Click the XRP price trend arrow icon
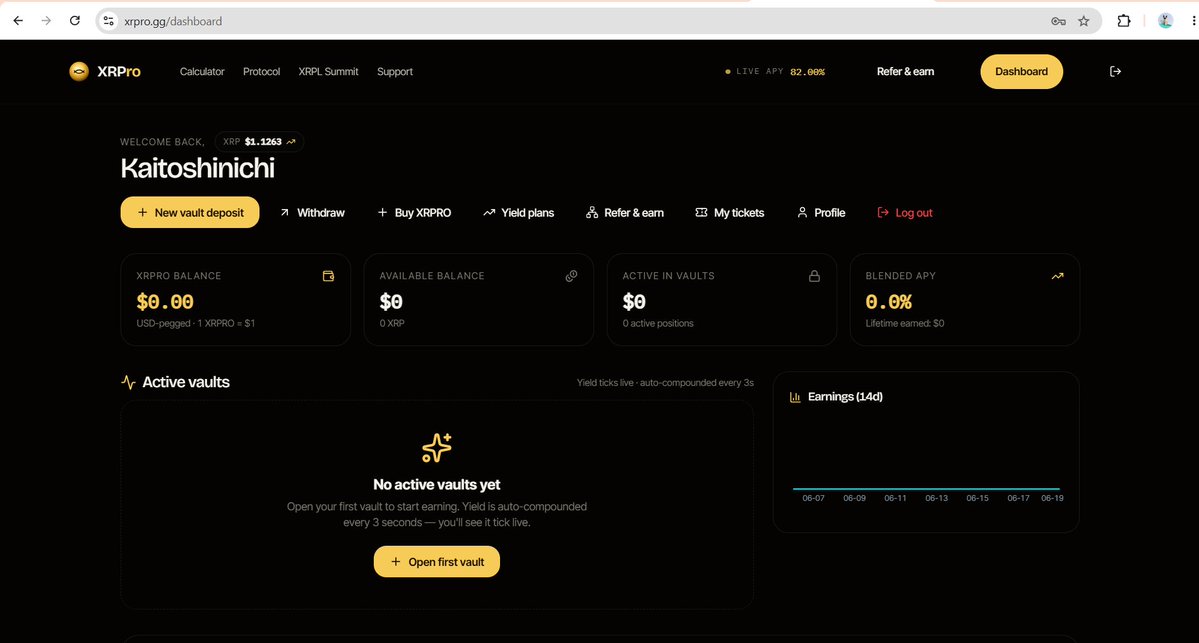The image size is (1199, 643). pyautogui.click(x=291, y=141)
